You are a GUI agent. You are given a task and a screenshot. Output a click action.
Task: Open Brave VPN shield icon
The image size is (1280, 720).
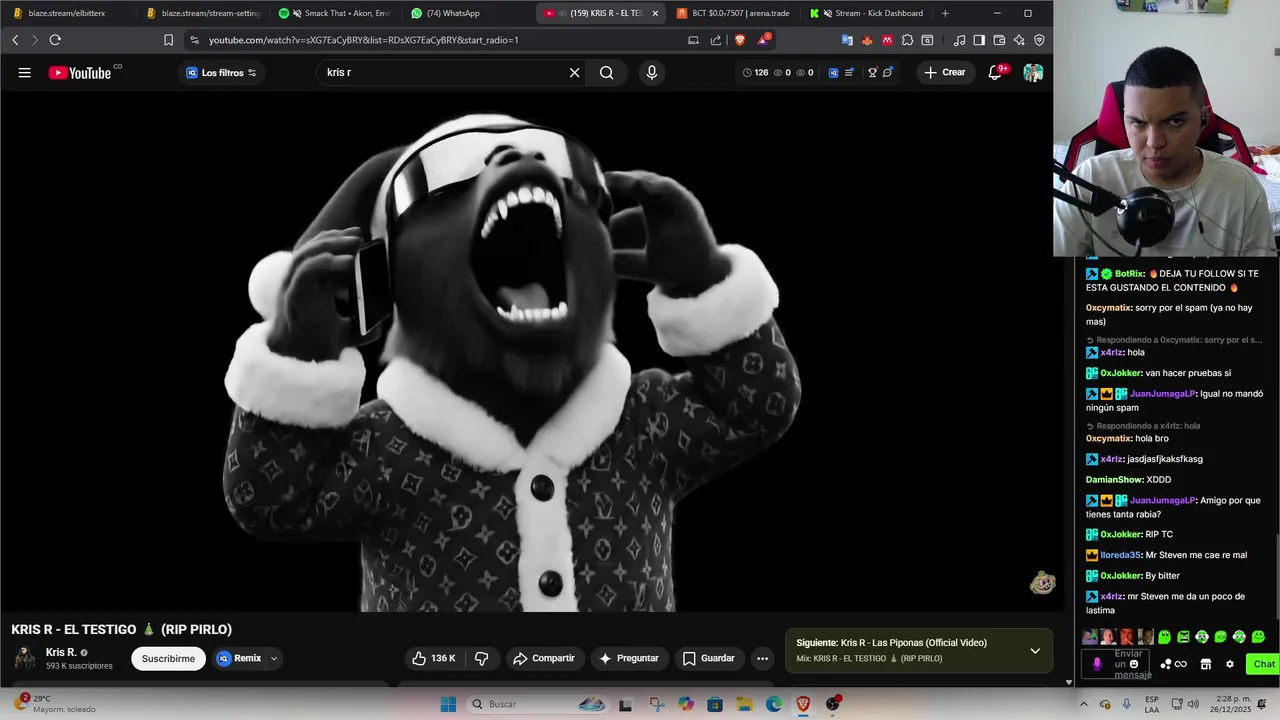coord(1039,40)
